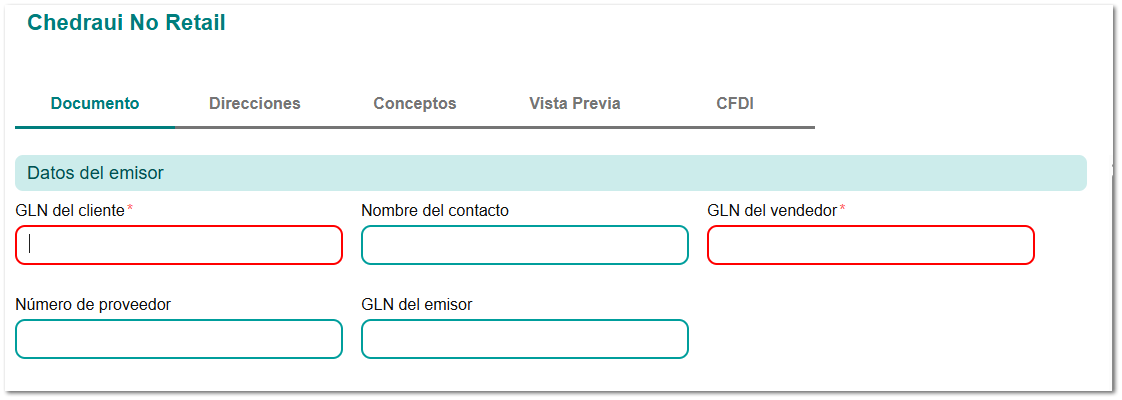Click the red asterisk beside GLN del cliente

130,208
